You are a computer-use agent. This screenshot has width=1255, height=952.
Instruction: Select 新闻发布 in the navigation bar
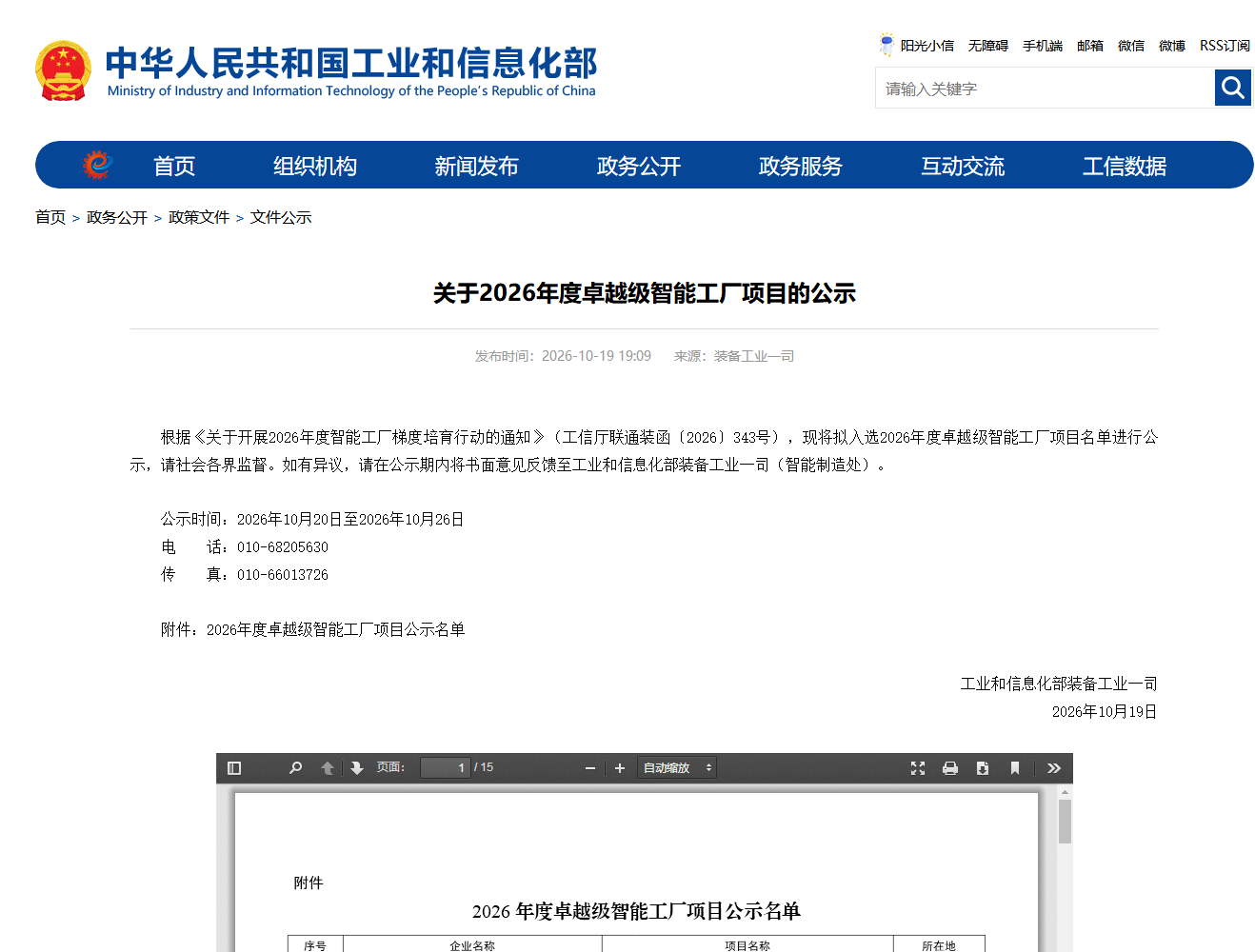pos(477,166)
